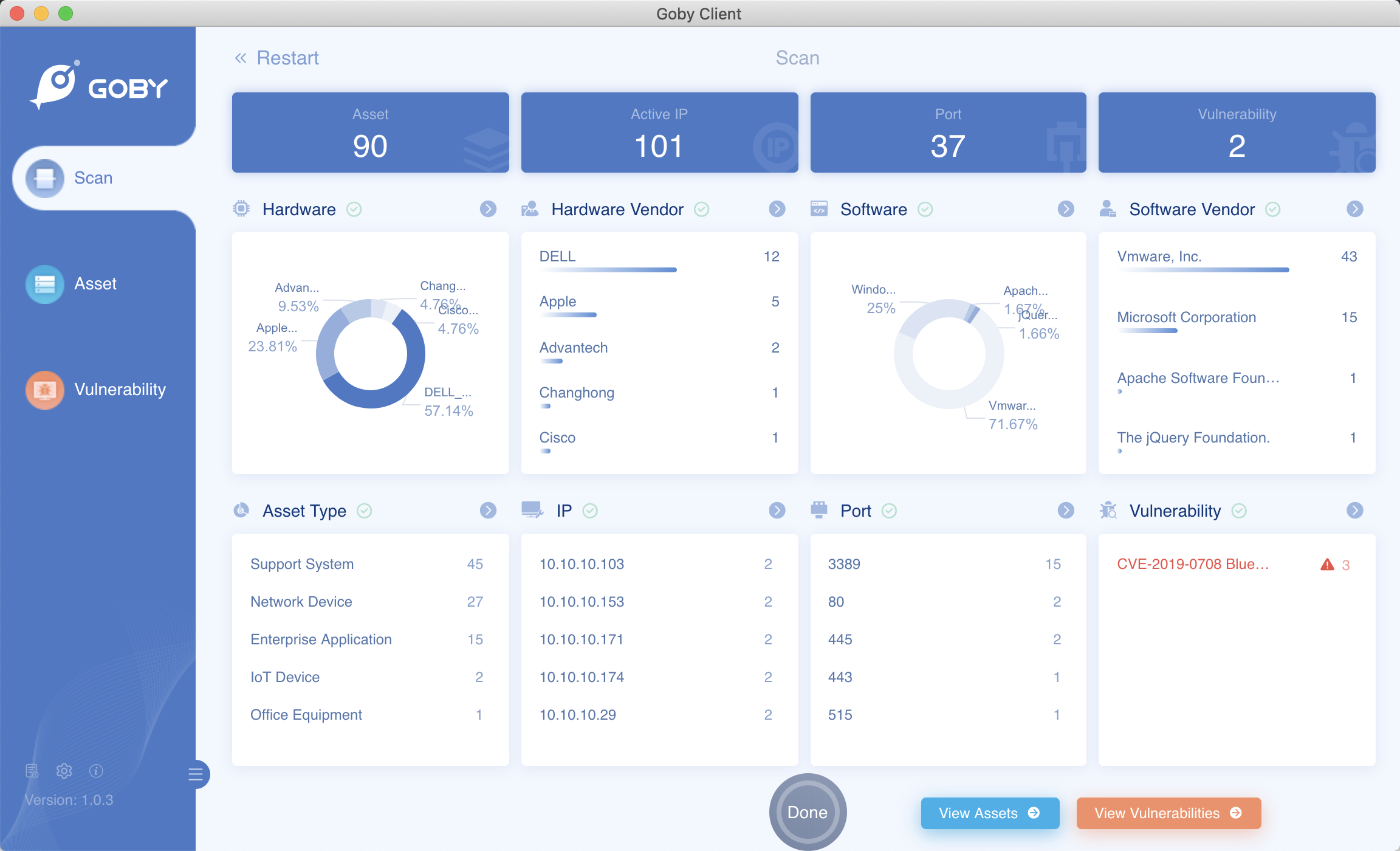Click the check circle beside Software Vendor
This screenshot has height=851, width=1400.
[x=1273, y=210]
